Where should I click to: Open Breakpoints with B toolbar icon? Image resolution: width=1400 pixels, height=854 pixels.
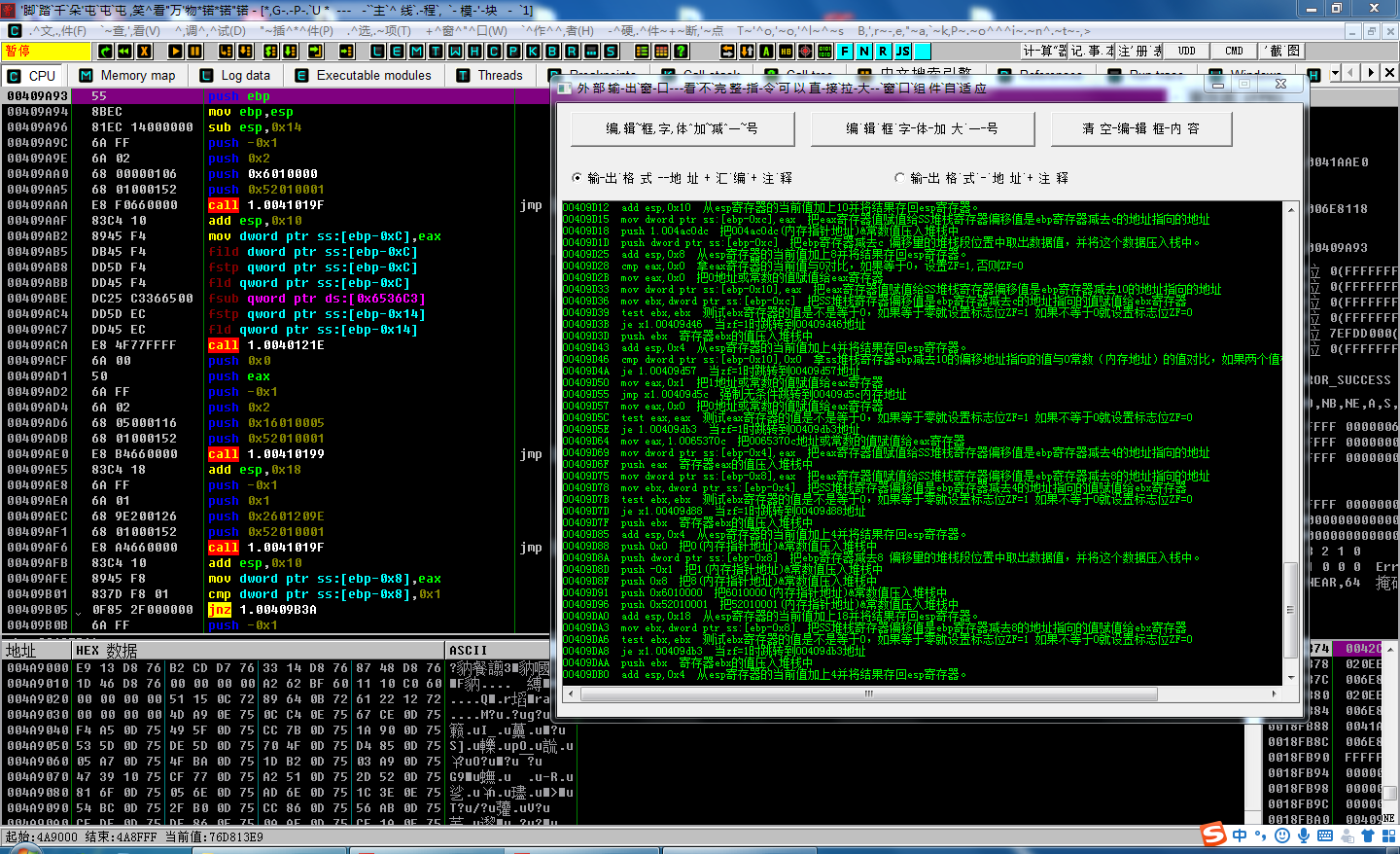click(552, 51)
